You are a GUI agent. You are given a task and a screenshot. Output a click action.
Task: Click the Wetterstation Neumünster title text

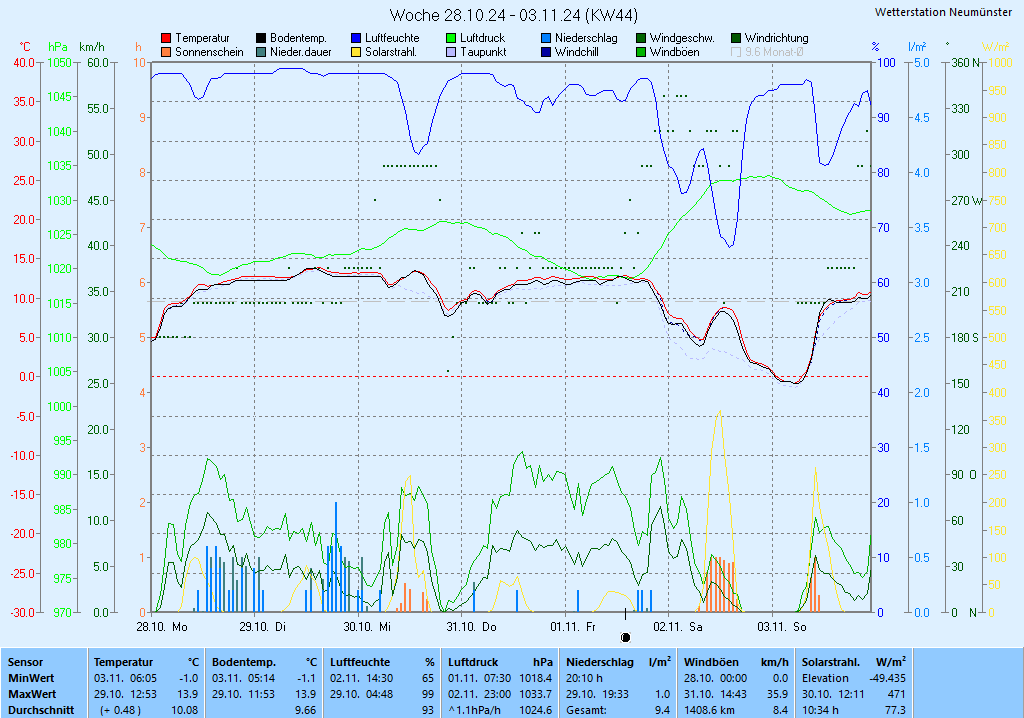point(942,12)
